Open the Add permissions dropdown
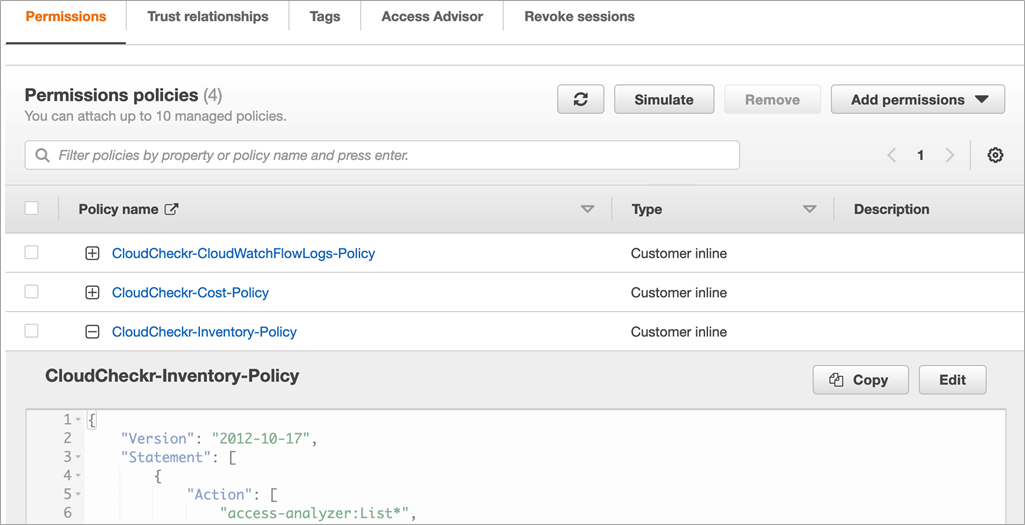This screenshot has height=525, width=1025. pos(920,100)
